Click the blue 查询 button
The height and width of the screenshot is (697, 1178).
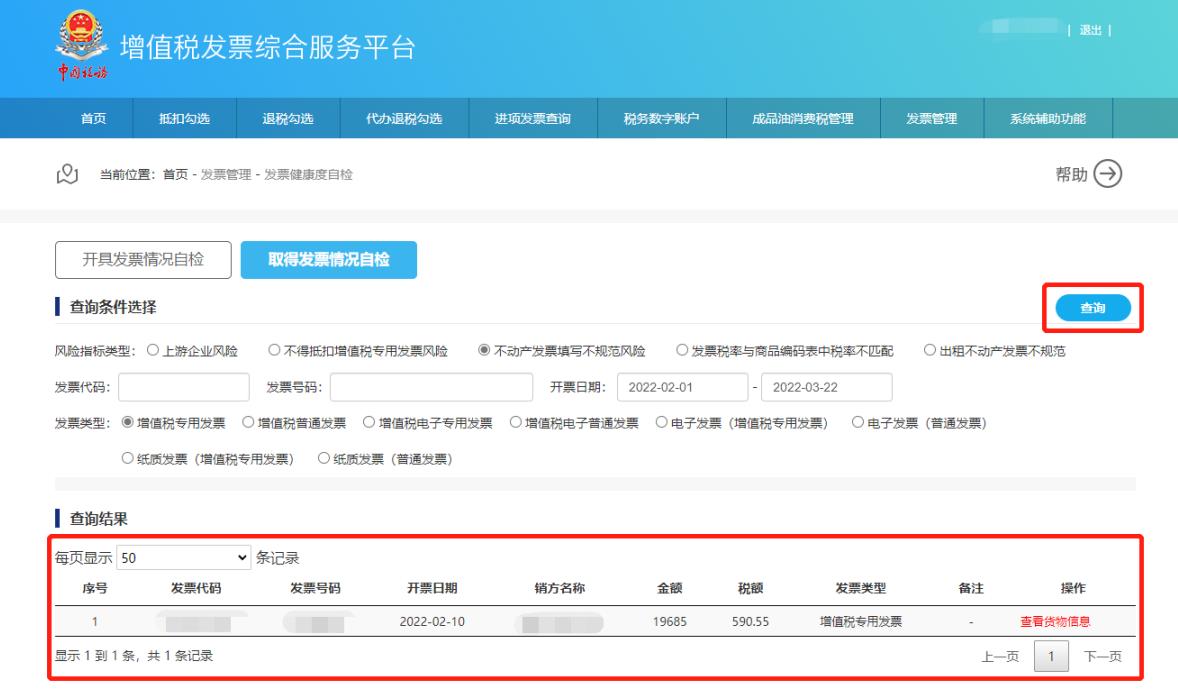pos(1093,309)
